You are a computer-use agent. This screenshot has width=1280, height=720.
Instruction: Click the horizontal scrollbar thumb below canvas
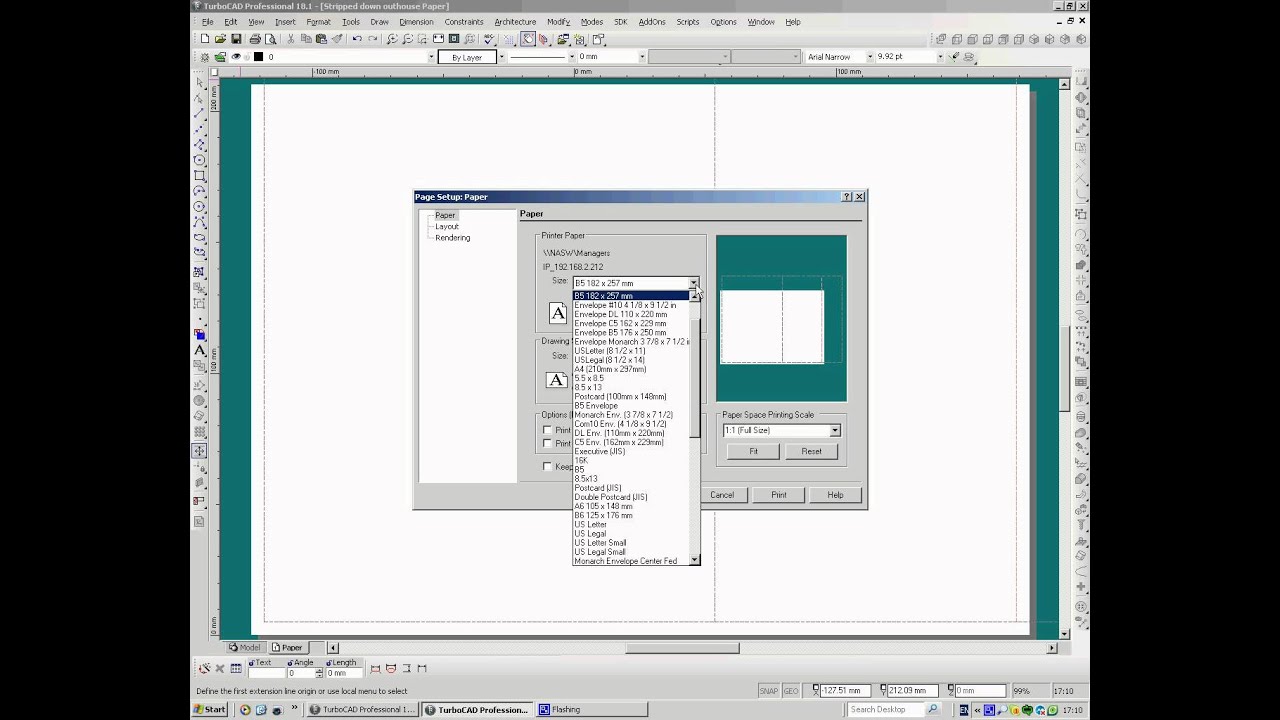[682, 648]
